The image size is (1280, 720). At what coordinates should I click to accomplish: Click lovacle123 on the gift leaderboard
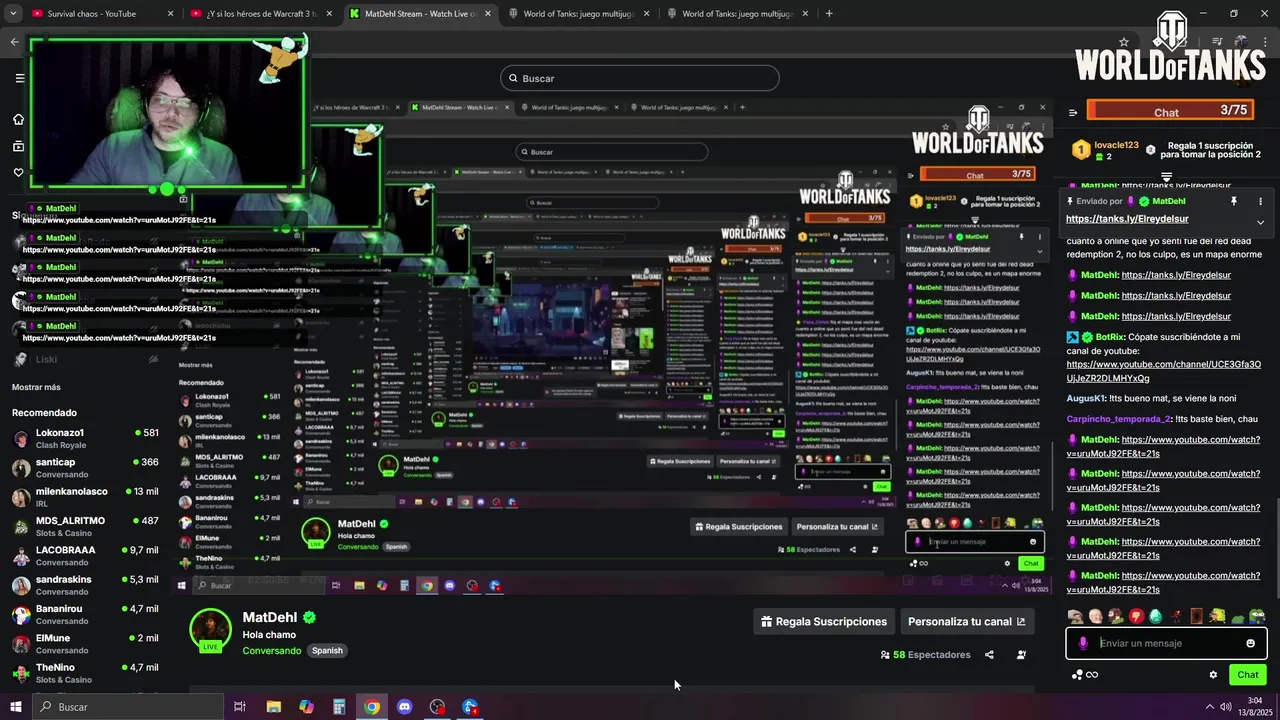point(1116,145)
